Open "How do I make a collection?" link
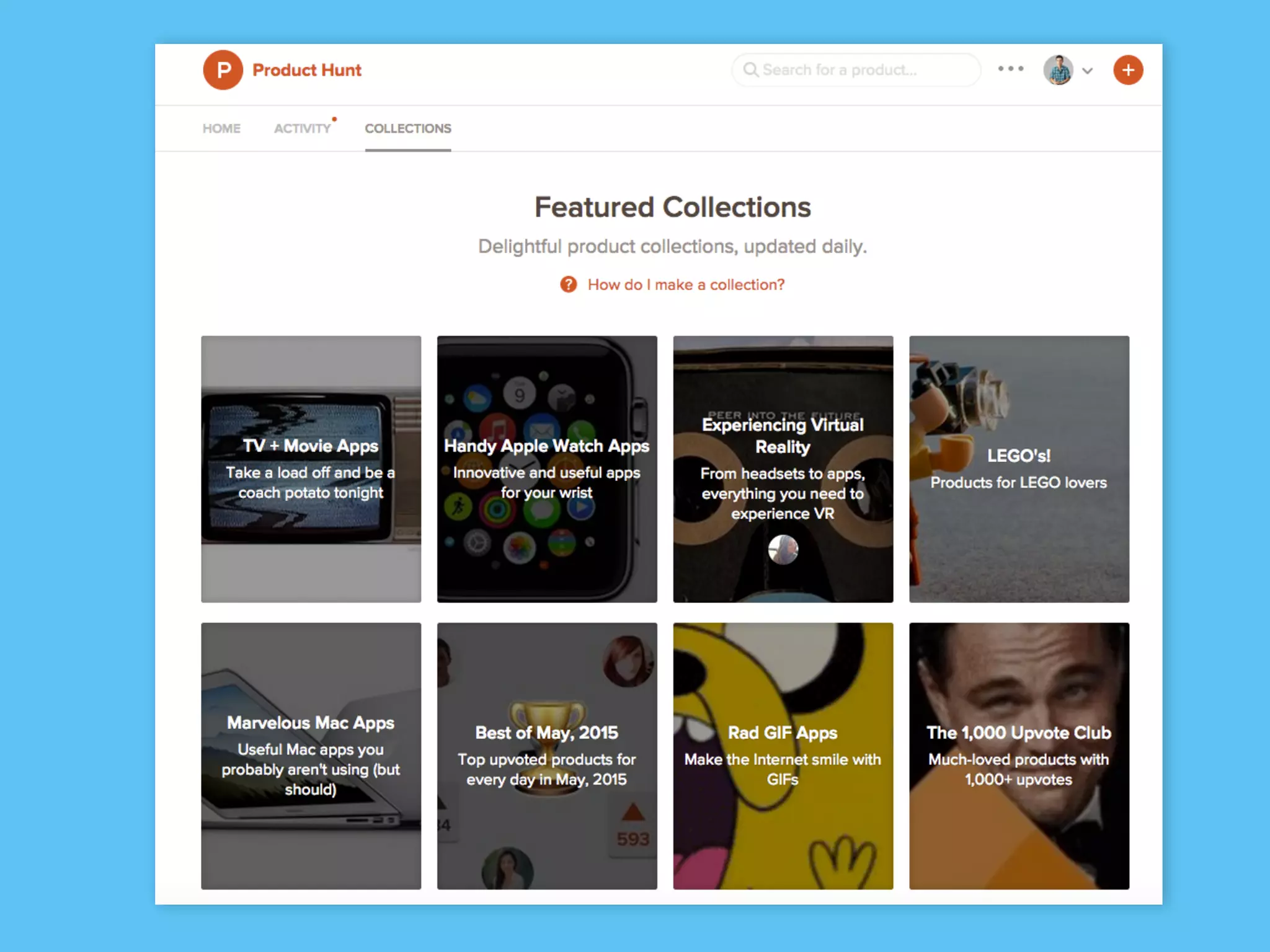1270x952 pixels. coord(685,284)
